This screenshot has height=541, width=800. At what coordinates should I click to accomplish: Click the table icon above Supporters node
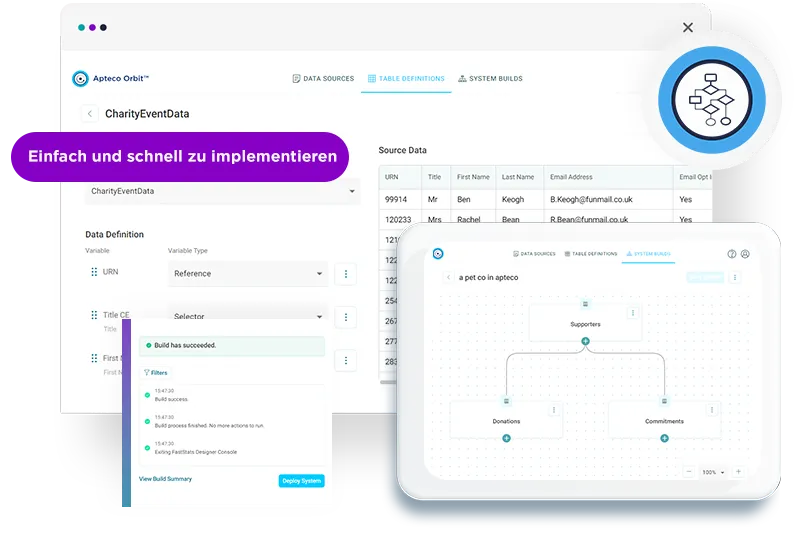tap(585, 304)
